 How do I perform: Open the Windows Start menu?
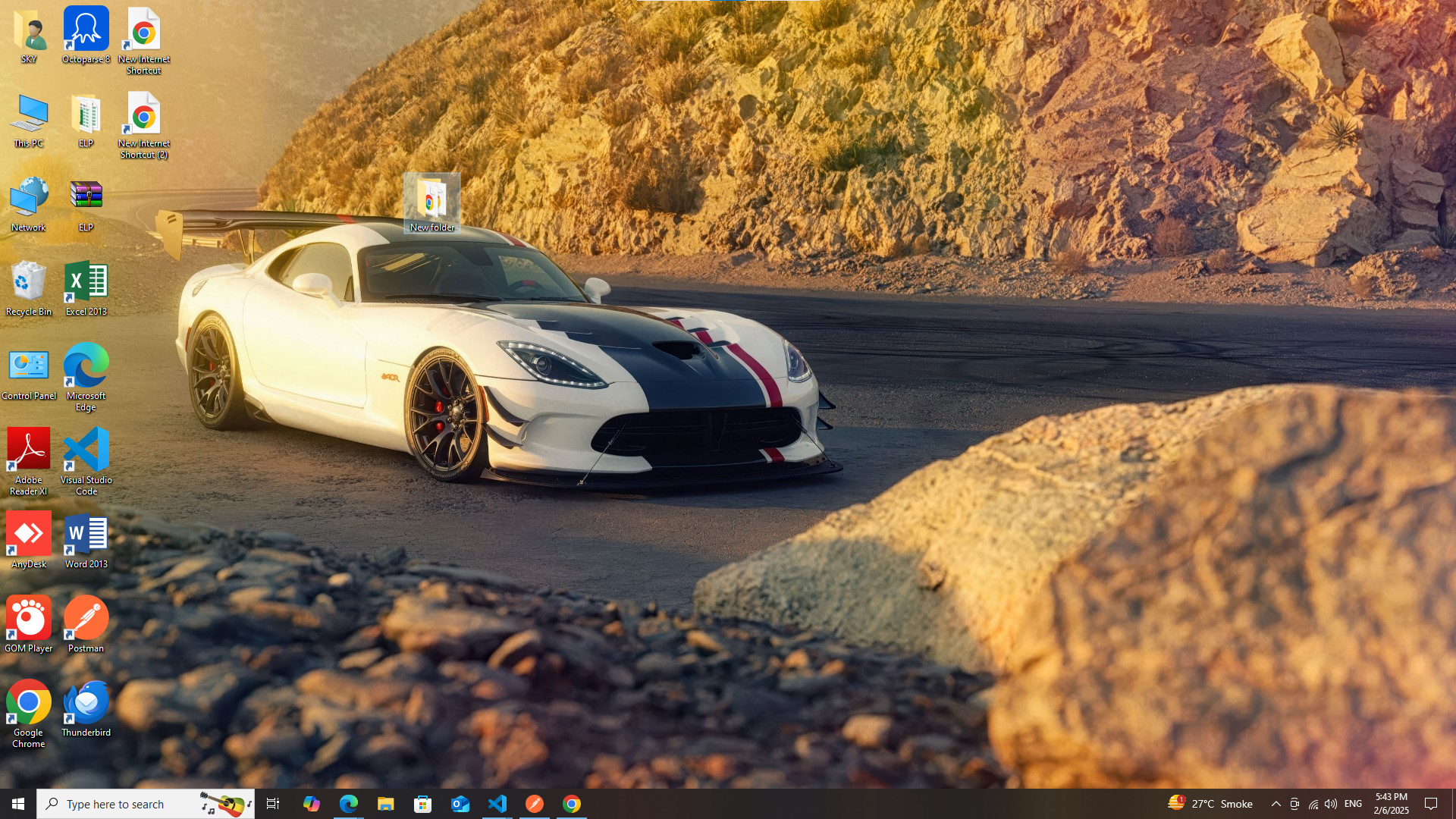pyautogui.click(x=18, y=804)
